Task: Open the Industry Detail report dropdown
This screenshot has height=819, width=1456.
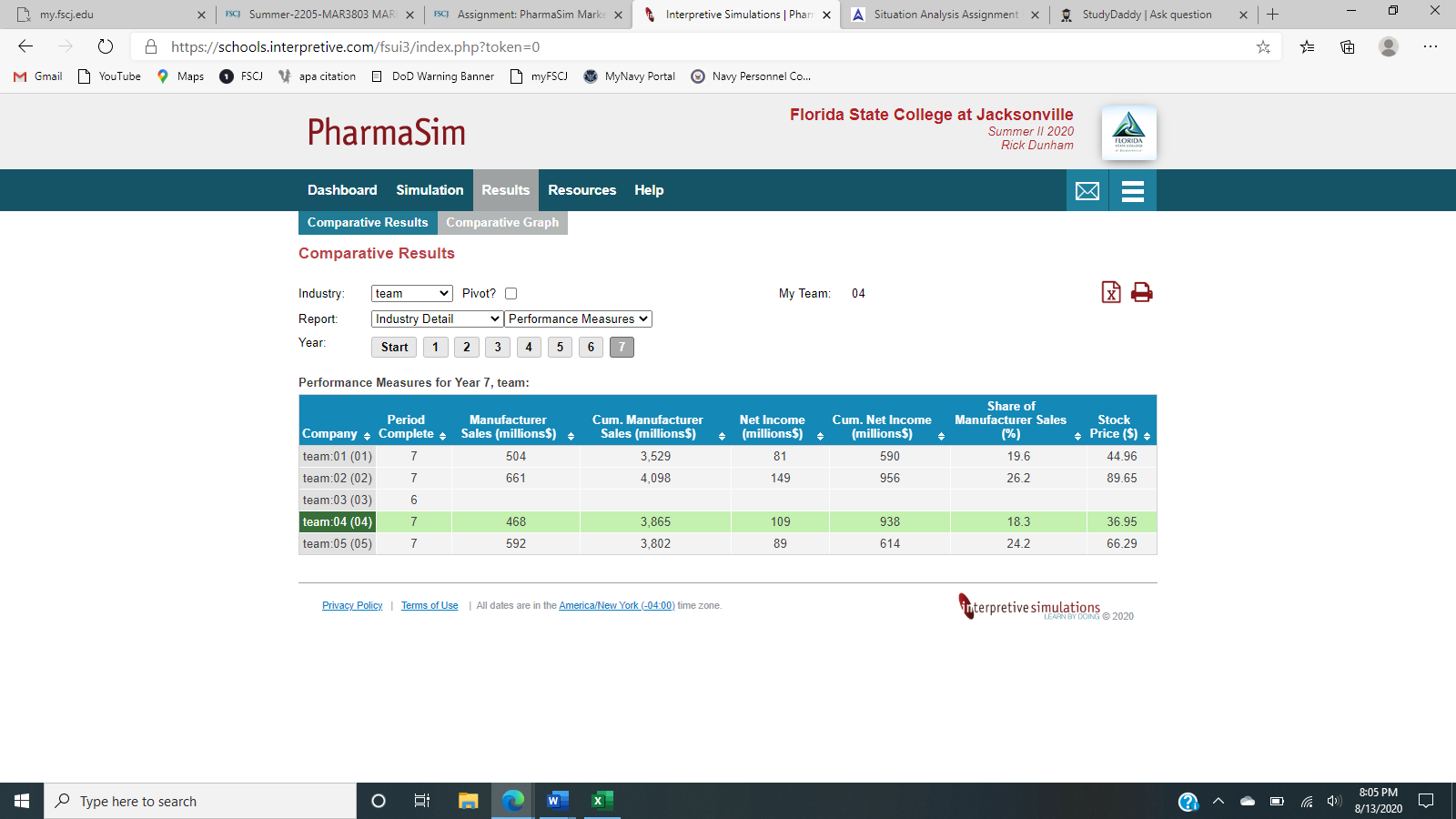Action: [437, 318]
